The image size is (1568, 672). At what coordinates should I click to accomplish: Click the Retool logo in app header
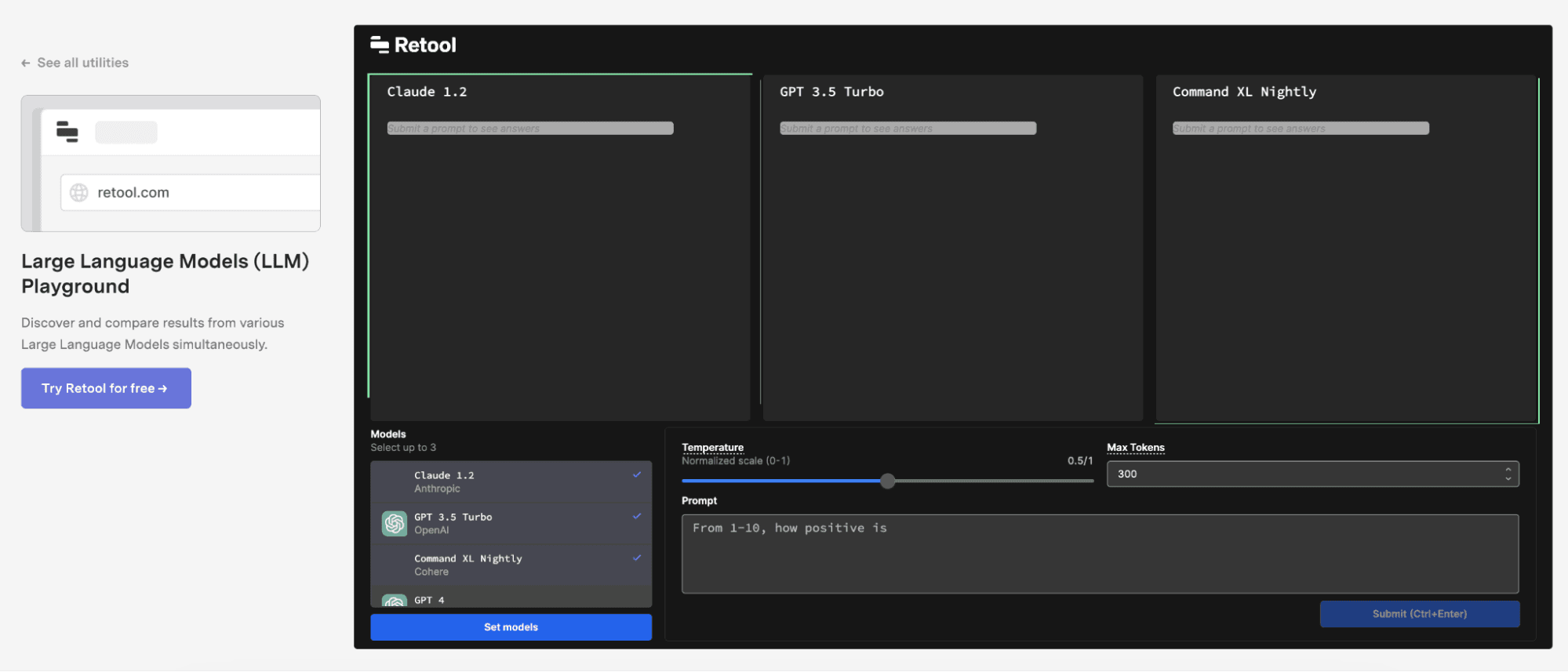(x=413, y=45)
